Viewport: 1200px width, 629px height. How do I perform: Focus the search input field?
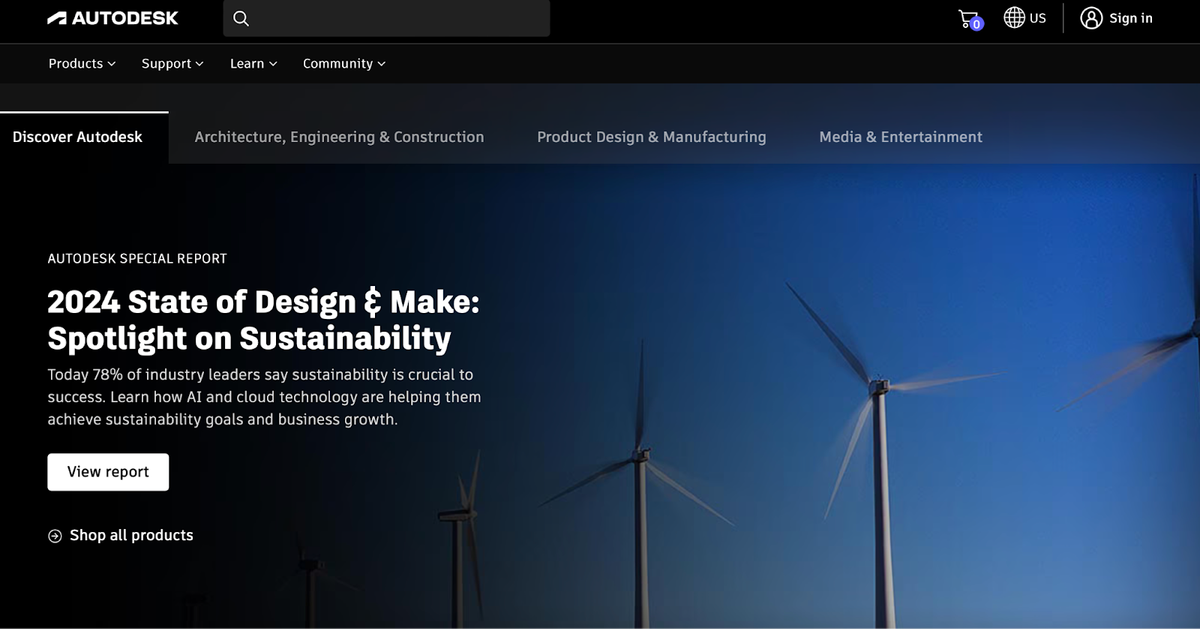[386, 18]
